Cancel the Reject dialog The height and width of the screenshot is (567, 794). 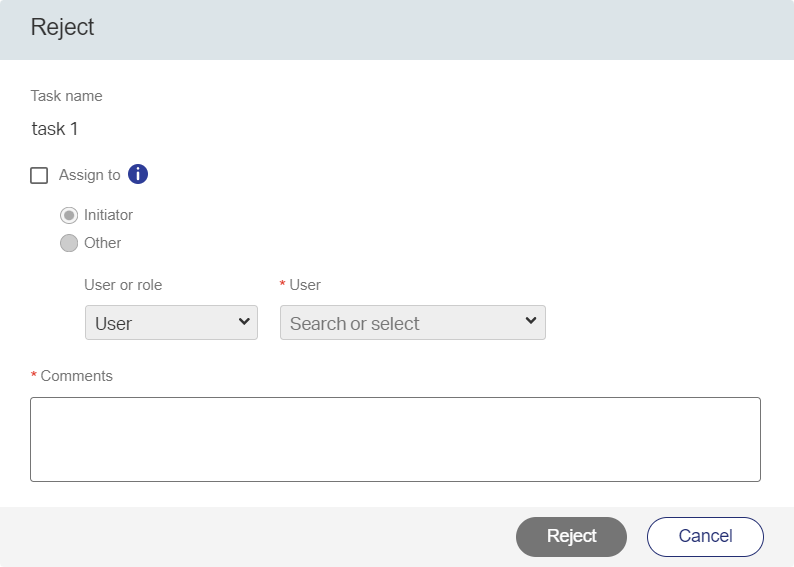coord(705,536)
